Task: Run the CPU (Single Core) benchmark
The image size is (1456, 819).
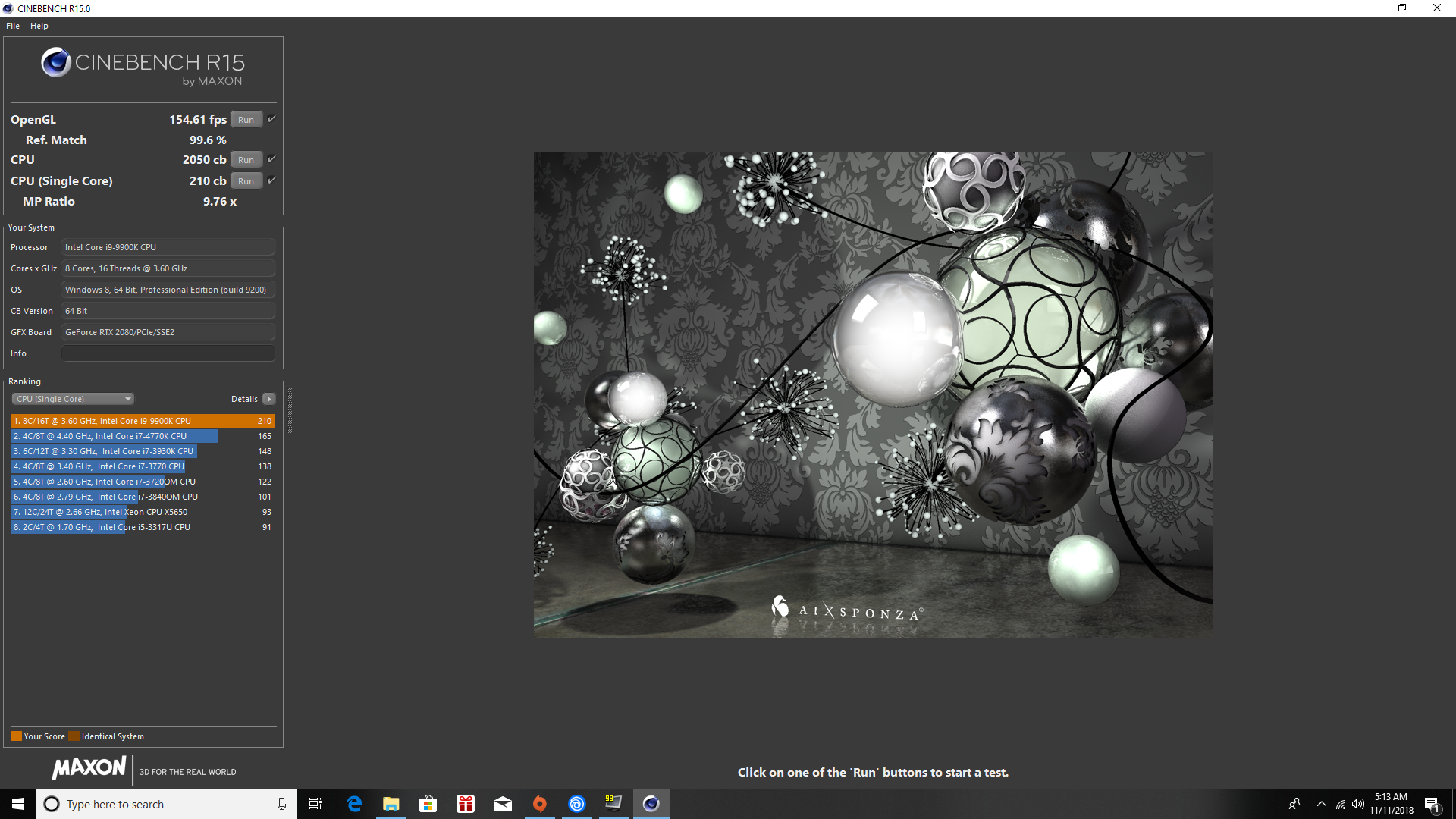Action: (246, 181)
